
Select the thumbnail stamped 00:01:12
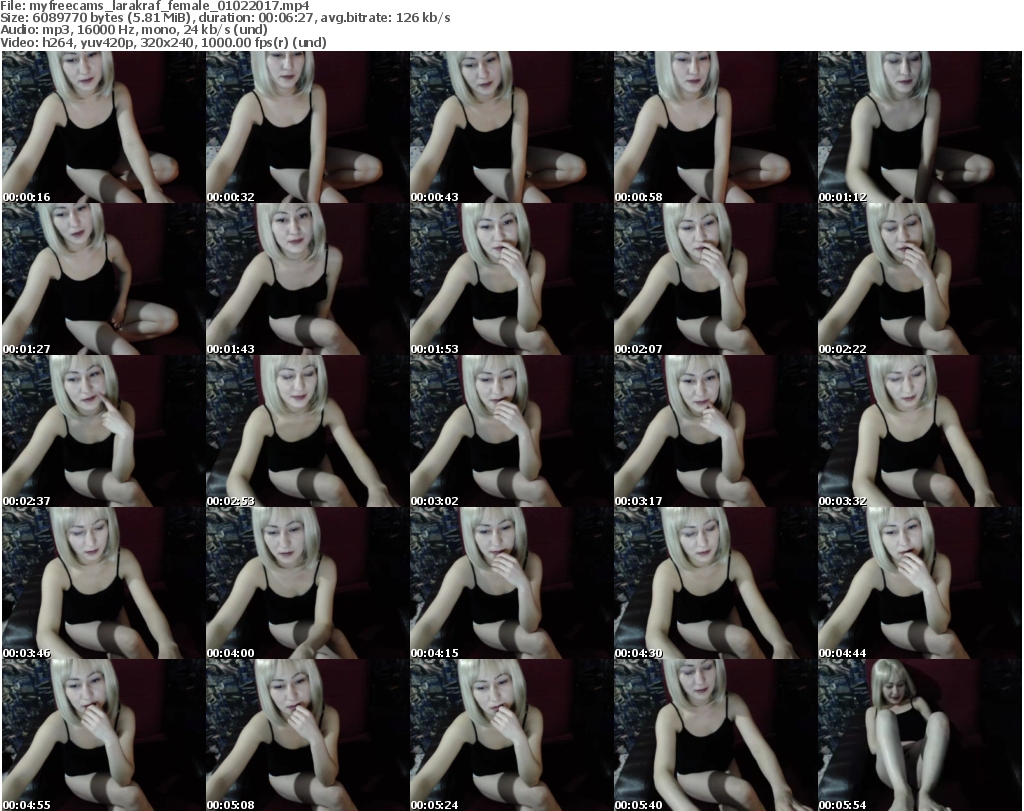pos(920,127)
